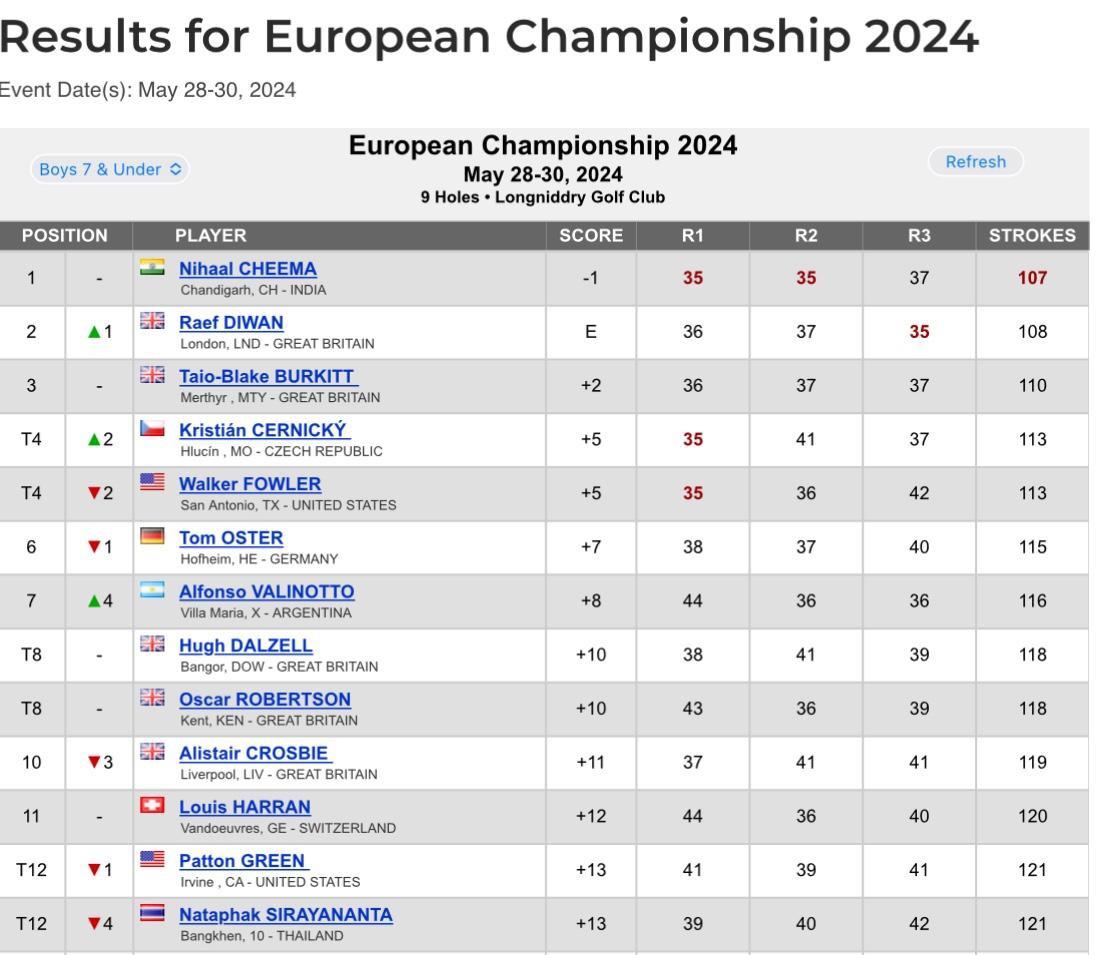
Task: Open Nihaal CHEEMA's player profile
Action: (248, 269)
